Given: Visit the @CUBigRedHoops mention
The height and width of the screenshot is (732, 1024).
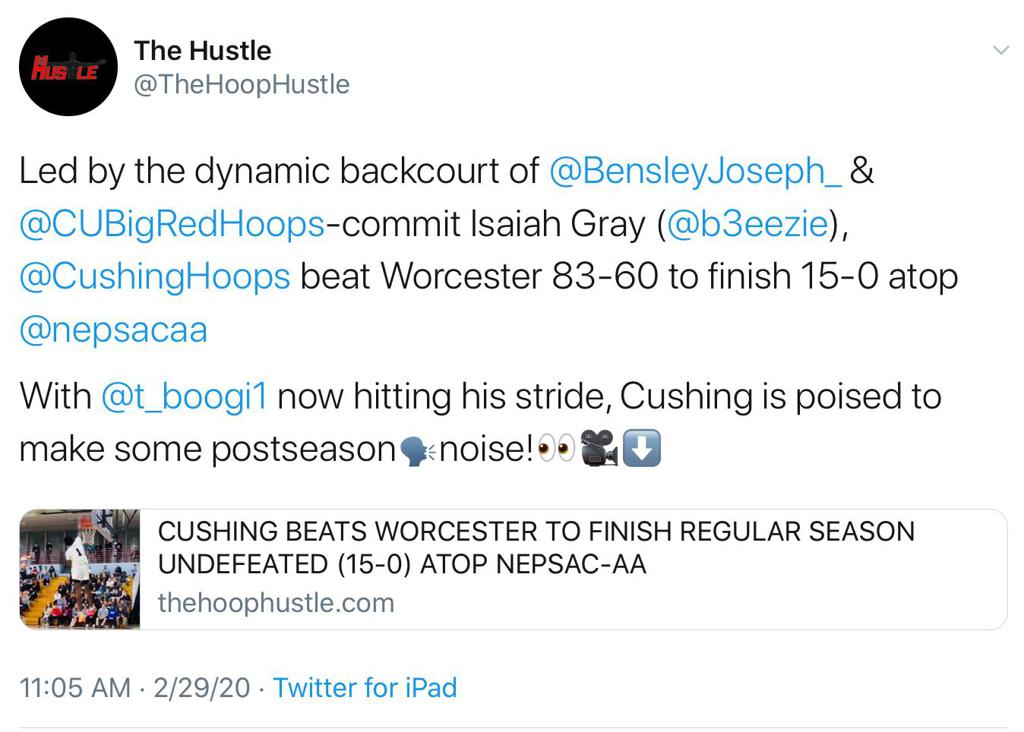Looking at the screenshot, I should click(x=172, y=224).
